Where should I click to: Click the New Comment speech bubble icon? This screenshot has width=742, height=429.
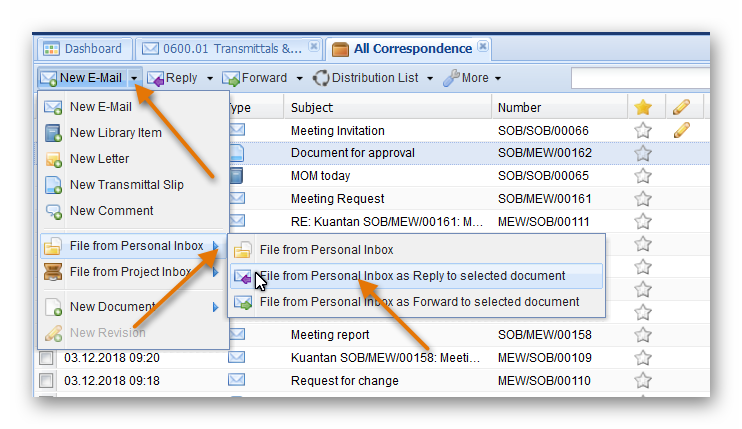(x=53, y=211)
